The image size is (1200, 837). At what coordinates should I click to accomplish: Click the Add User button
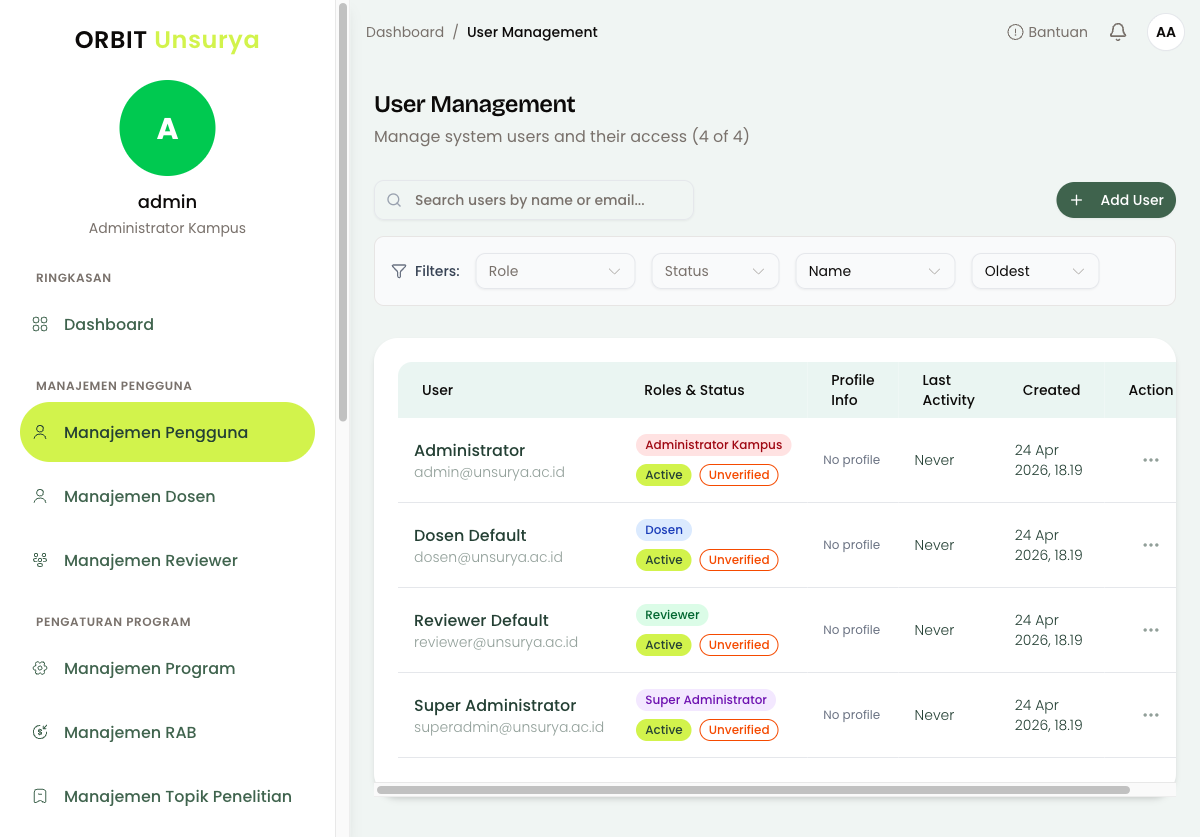1116,200
